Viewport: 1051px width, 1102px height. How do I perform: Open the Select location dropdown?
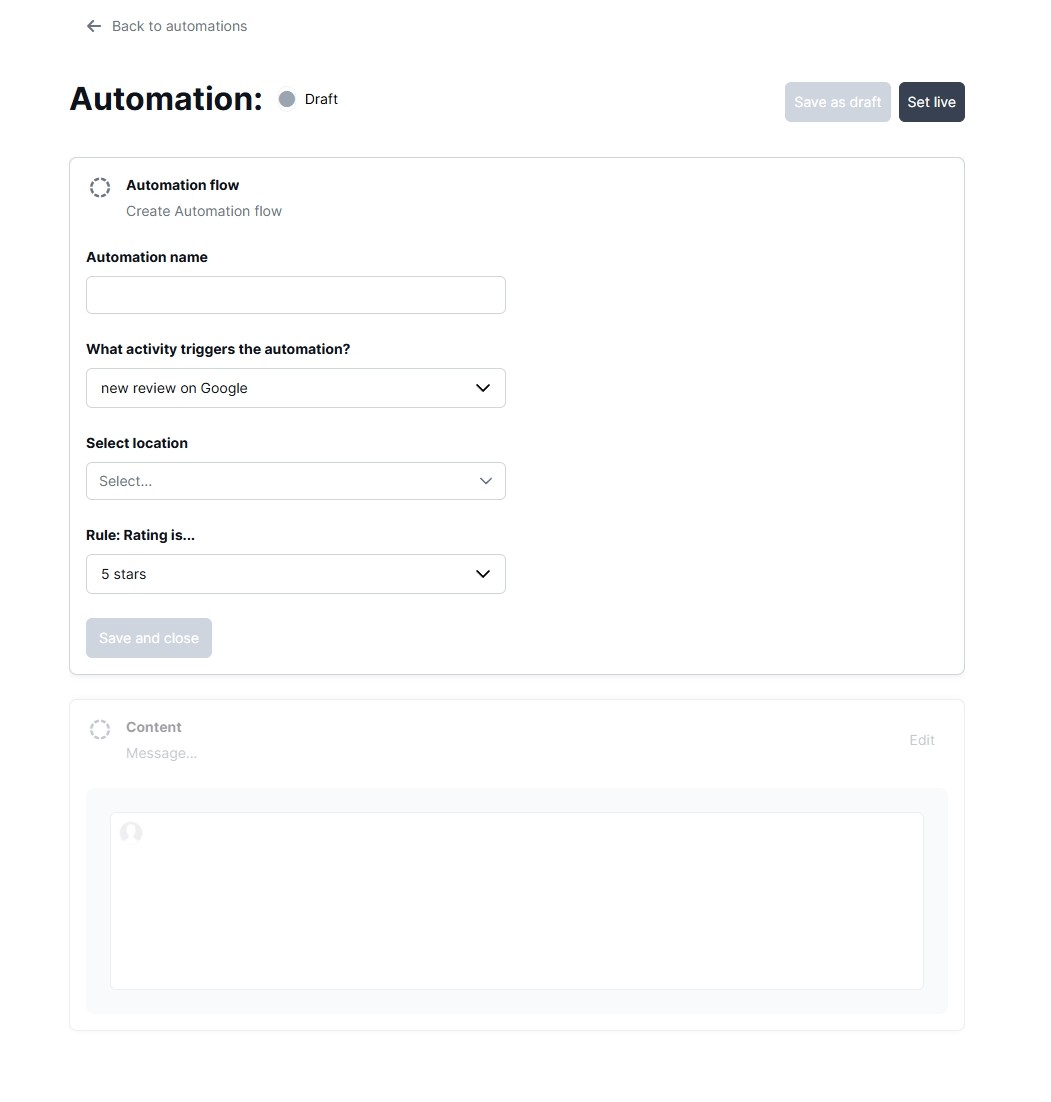point(295,481)
